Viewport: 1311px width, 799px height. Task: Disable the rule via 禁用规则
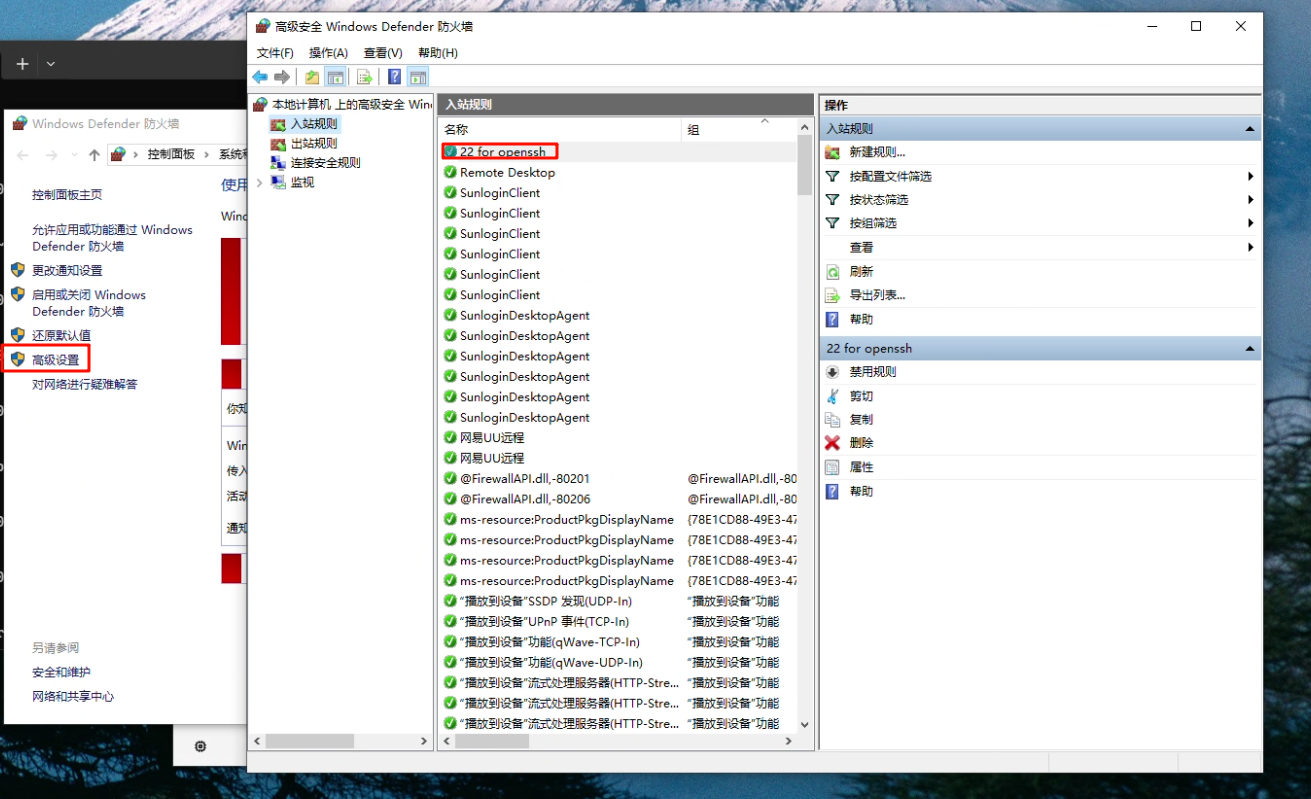point(872,372)
